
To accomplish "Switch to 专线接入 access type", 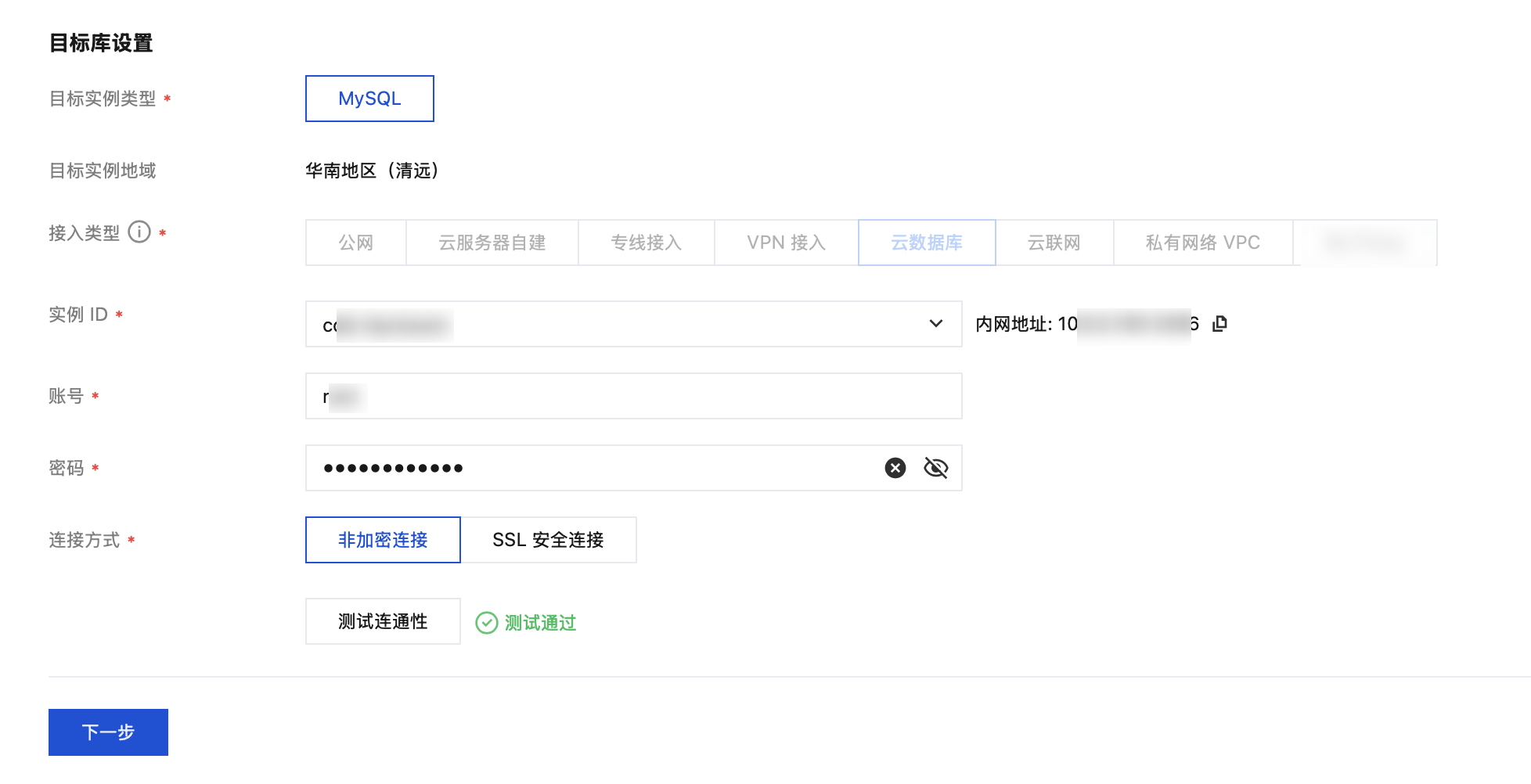I will [x=646, y=243].
